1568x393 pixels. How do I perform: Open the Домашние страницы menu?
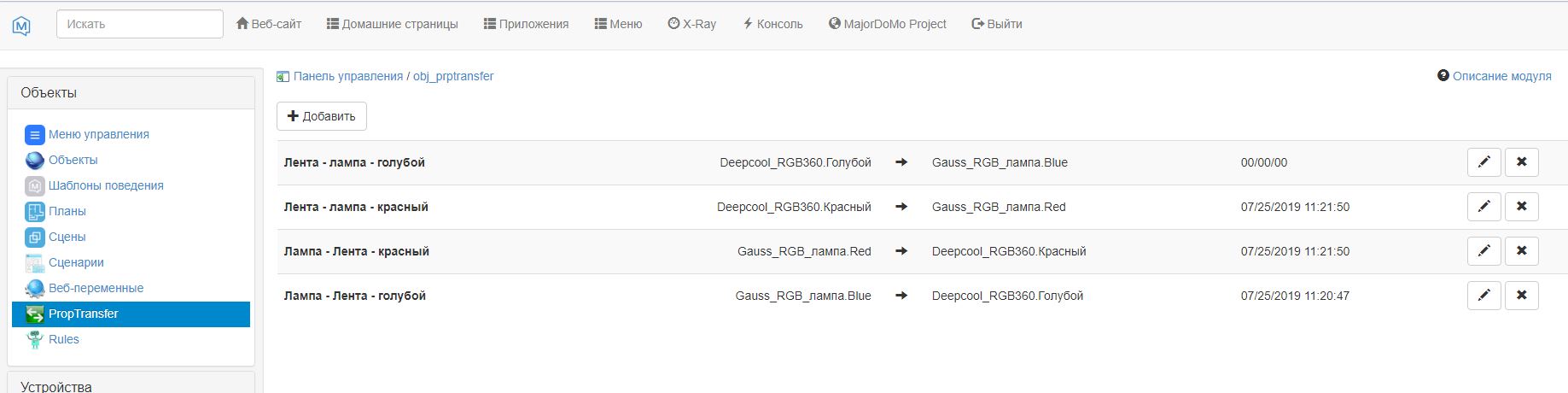coord(392,24)
